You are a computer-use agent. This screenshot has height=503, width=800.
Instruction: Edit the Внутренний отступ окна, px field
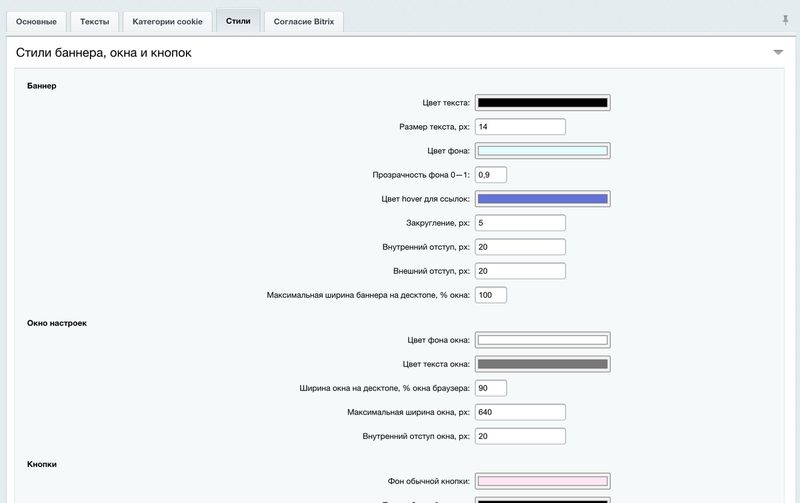[520, 436]
